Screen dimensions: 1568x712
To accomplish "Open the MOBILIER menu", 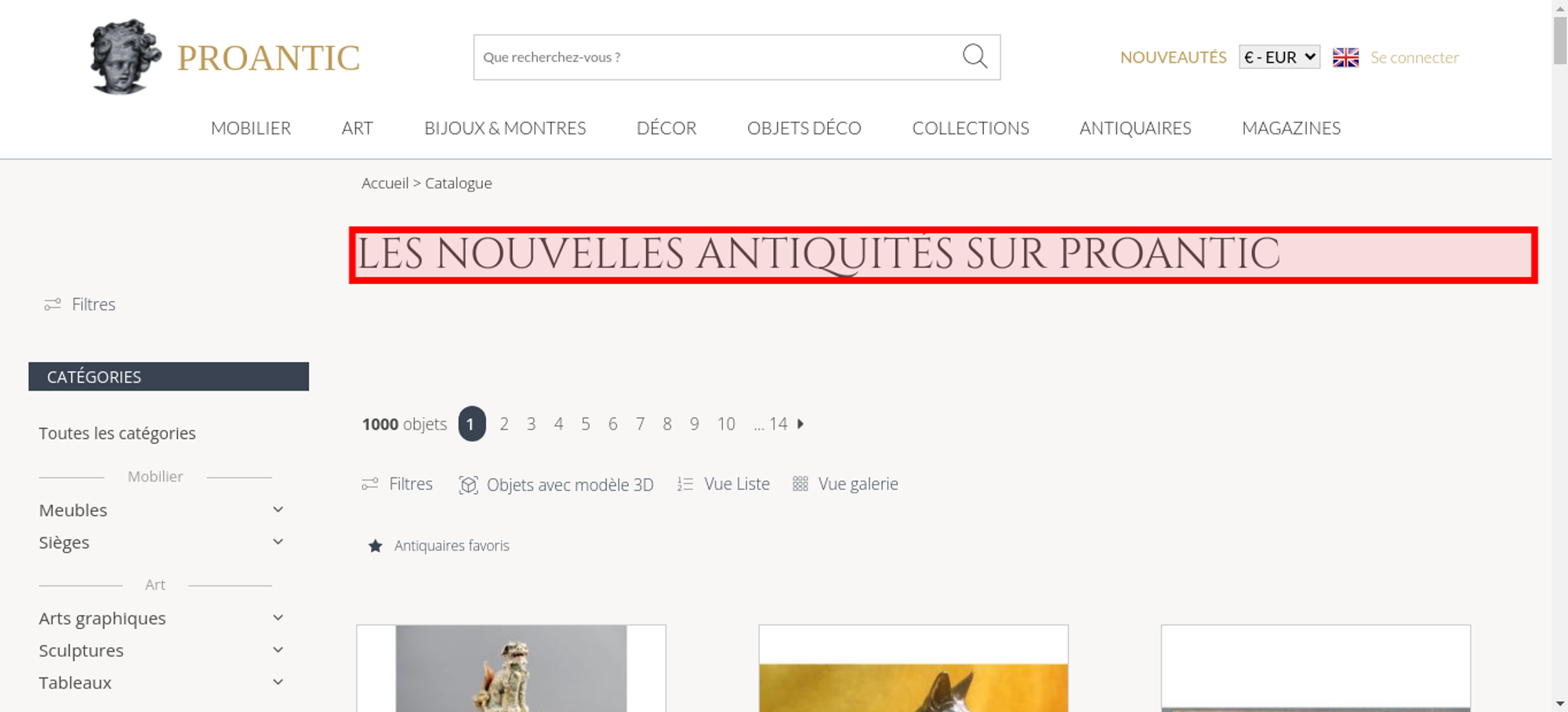I will point(251,128).
